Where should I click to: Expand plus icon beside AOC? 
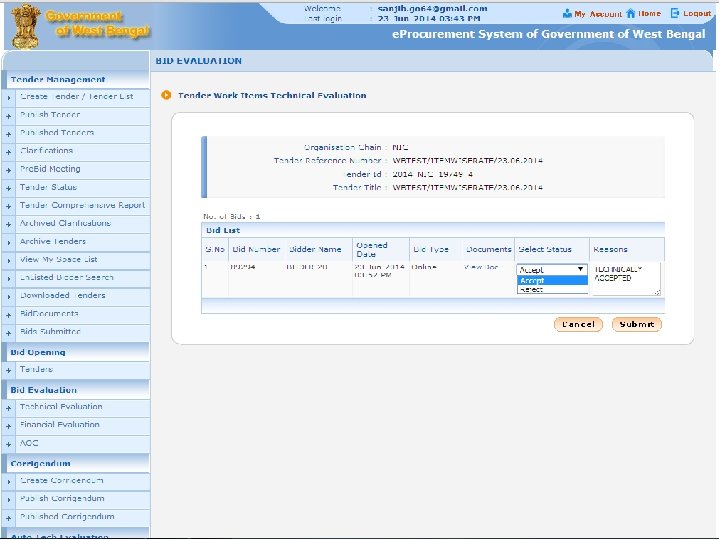8,444
